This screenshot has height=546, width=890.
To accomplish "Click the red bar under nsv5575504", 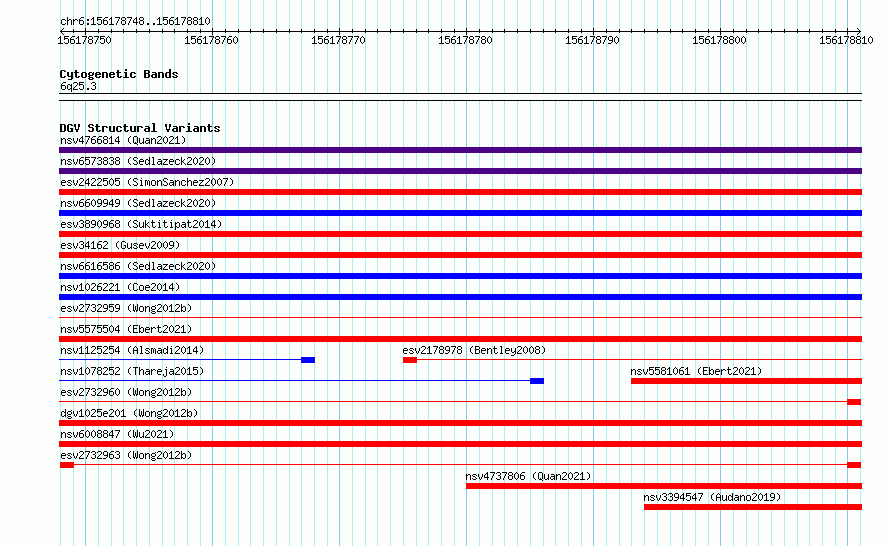I will (460, 339).
